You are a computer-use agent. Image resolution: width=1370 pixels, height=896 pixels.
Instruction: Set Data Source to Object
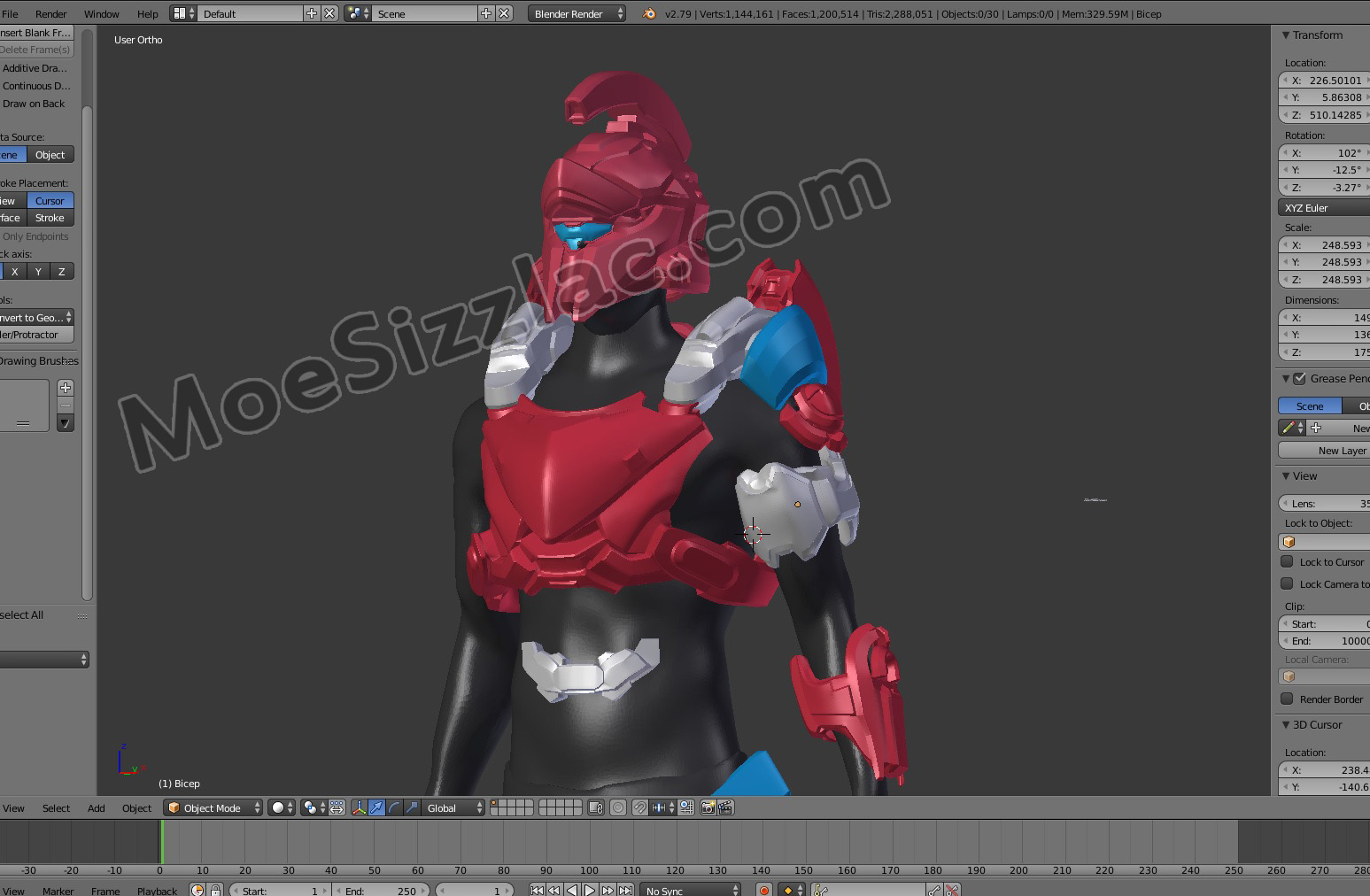click(x=50, y=155)
